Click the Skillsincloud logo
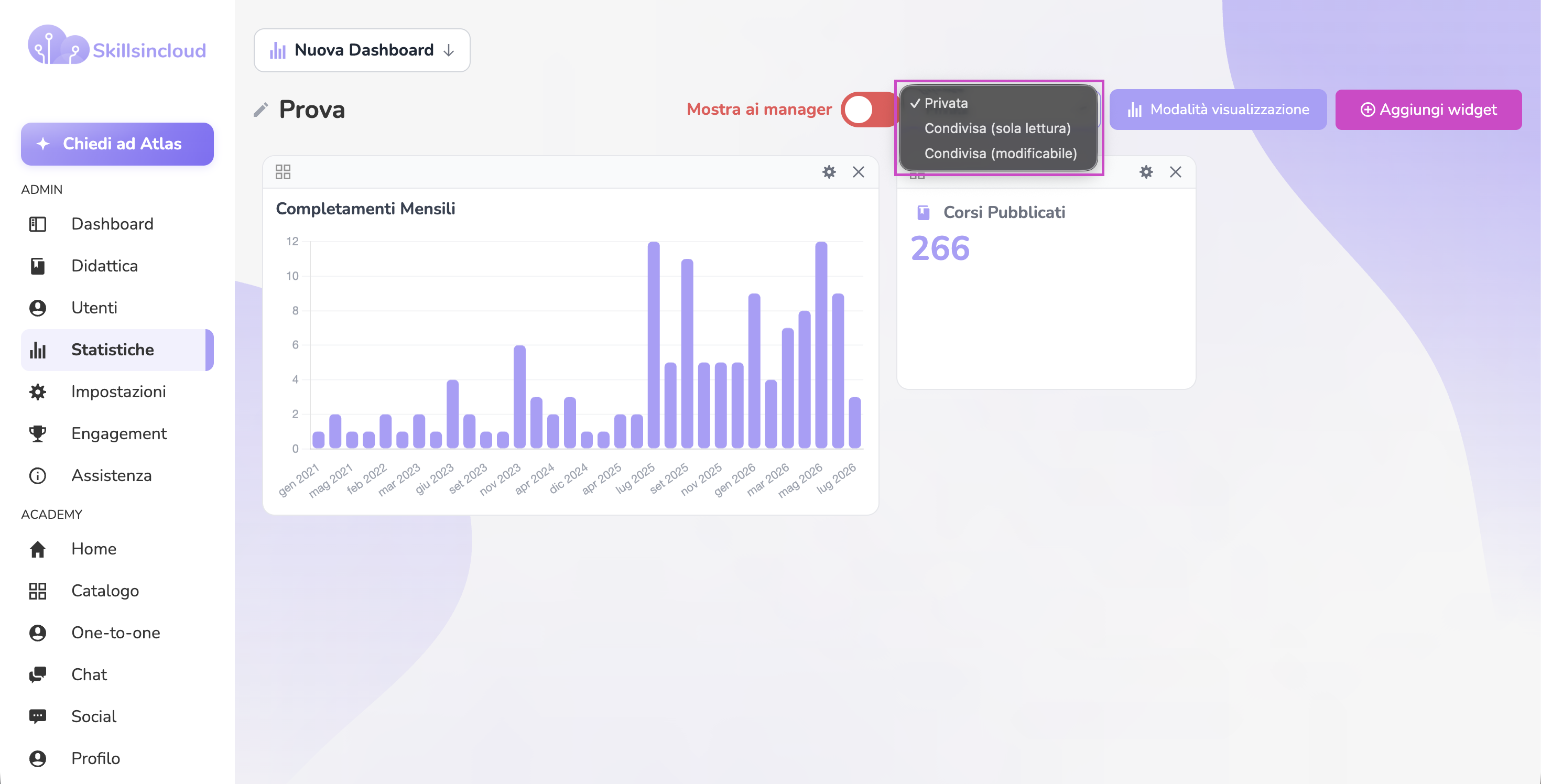1541x784 pixels. tap(117, 46)
